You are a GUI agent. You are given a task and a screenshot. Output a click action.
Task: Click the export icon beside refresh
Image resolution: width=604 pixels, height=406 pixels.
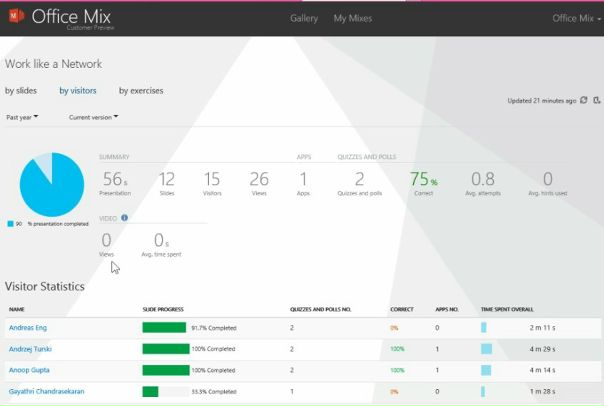[597, 100]
